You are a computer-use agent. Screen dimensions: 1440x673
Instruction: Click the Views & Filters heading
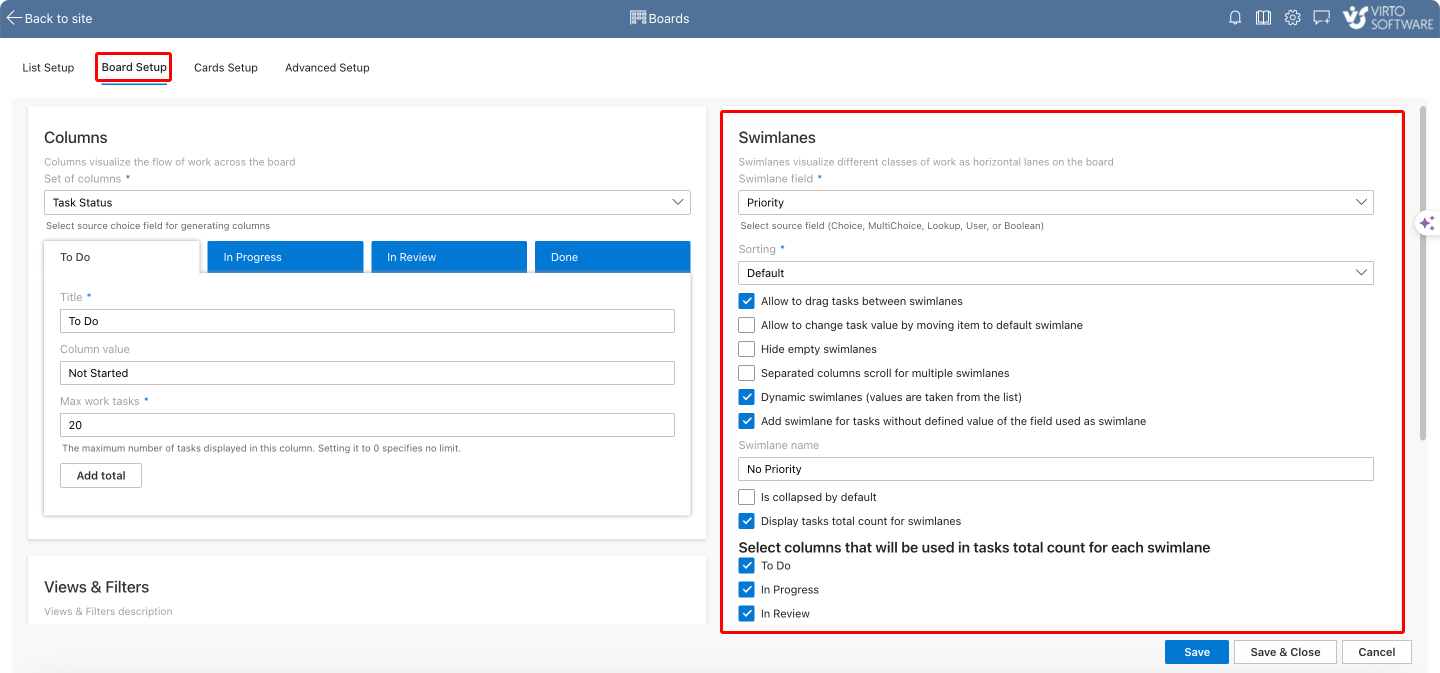[97, 587]
